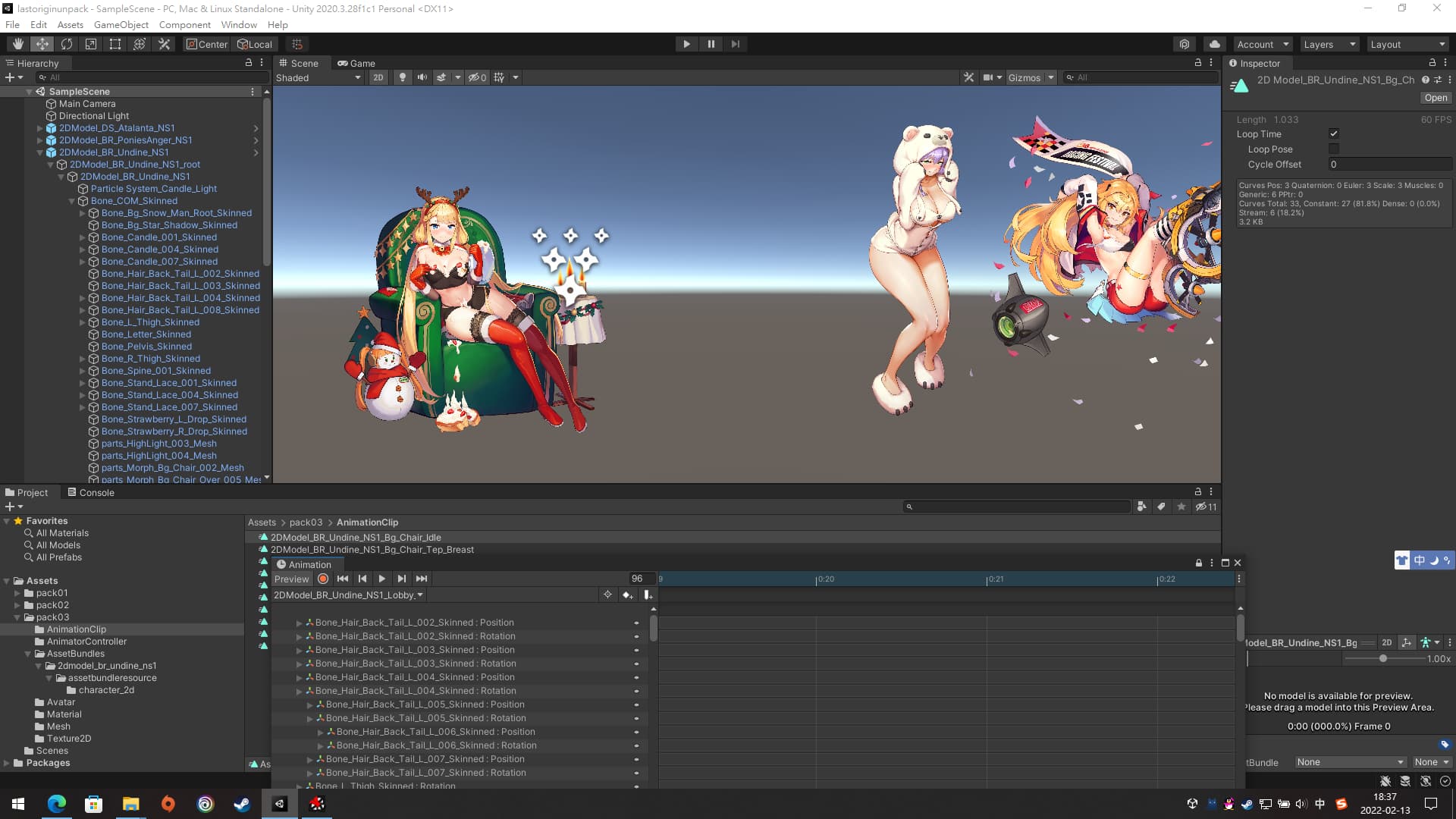Select 2DModel_BR_Undine_NS1_Bg_Chair_Idle clip asset
Viewport: 1456px width, 819px height.
click(x=356, y=538)
